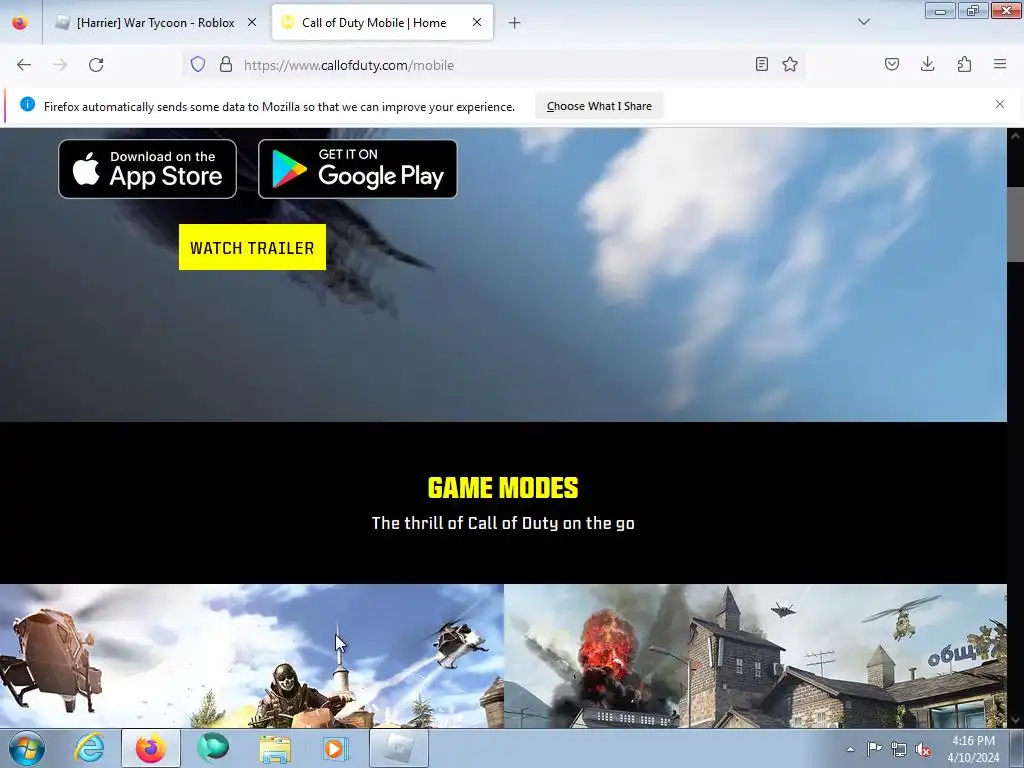Screen dimensions: 1024x768
Task: Click the page vertical scrollbar thumb
Action: click(1016, 223)
